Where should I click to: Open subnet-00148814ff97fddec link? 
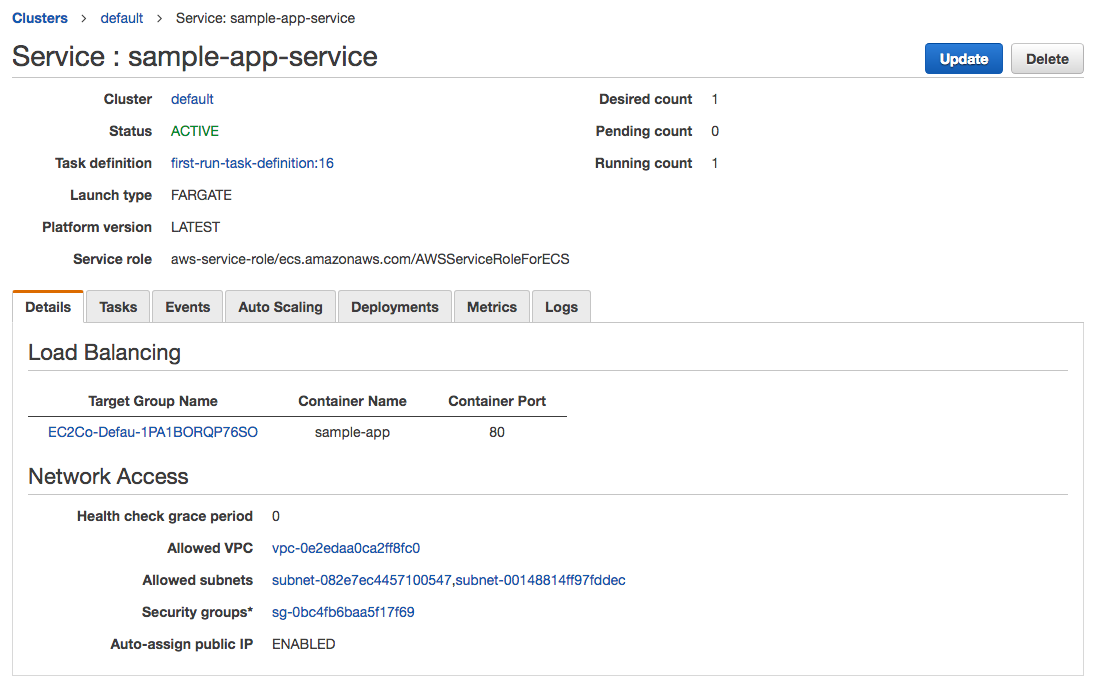[541, 580]
